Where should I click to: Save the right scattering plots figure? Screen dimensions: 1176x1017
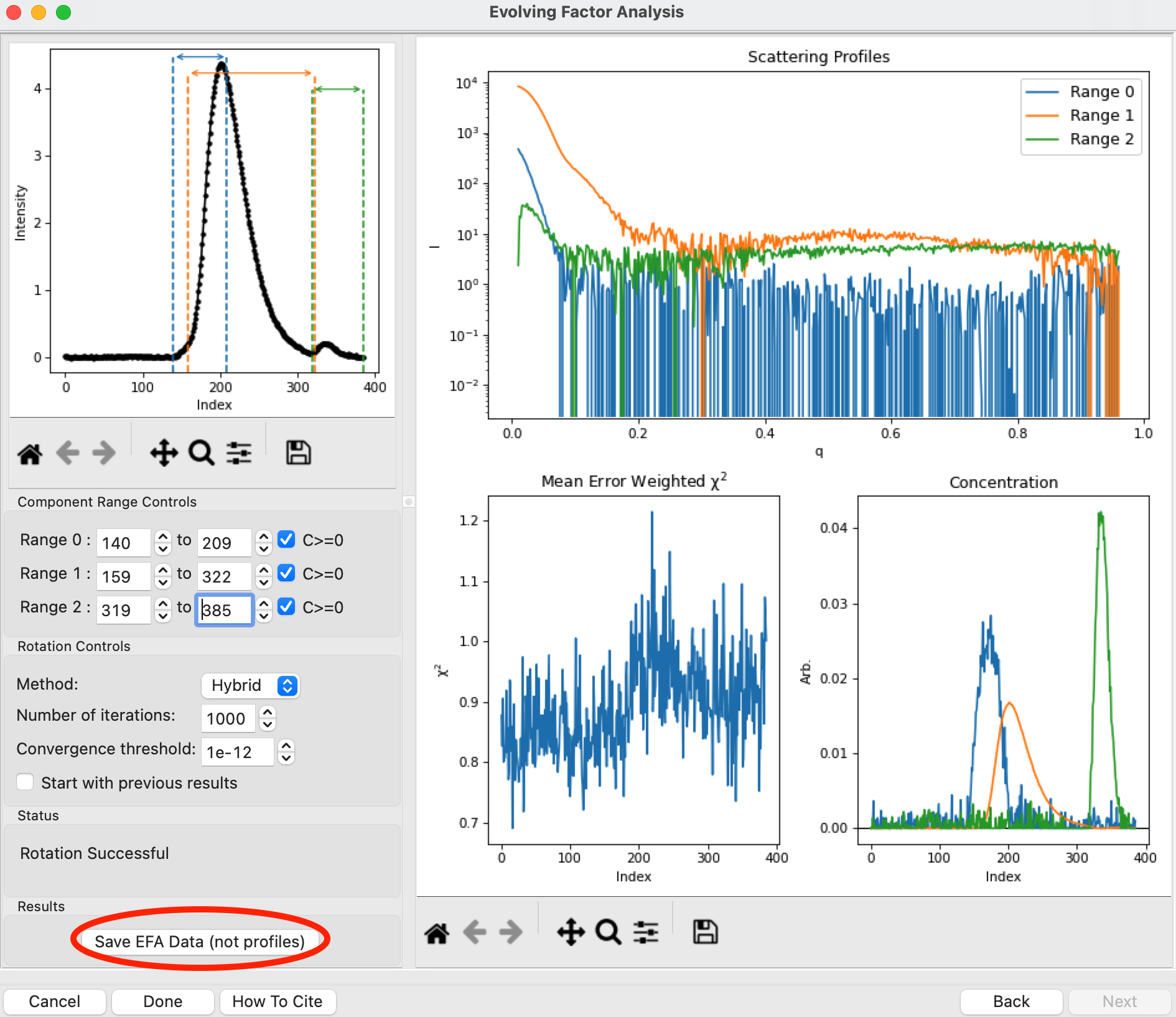tap(705, 932)
